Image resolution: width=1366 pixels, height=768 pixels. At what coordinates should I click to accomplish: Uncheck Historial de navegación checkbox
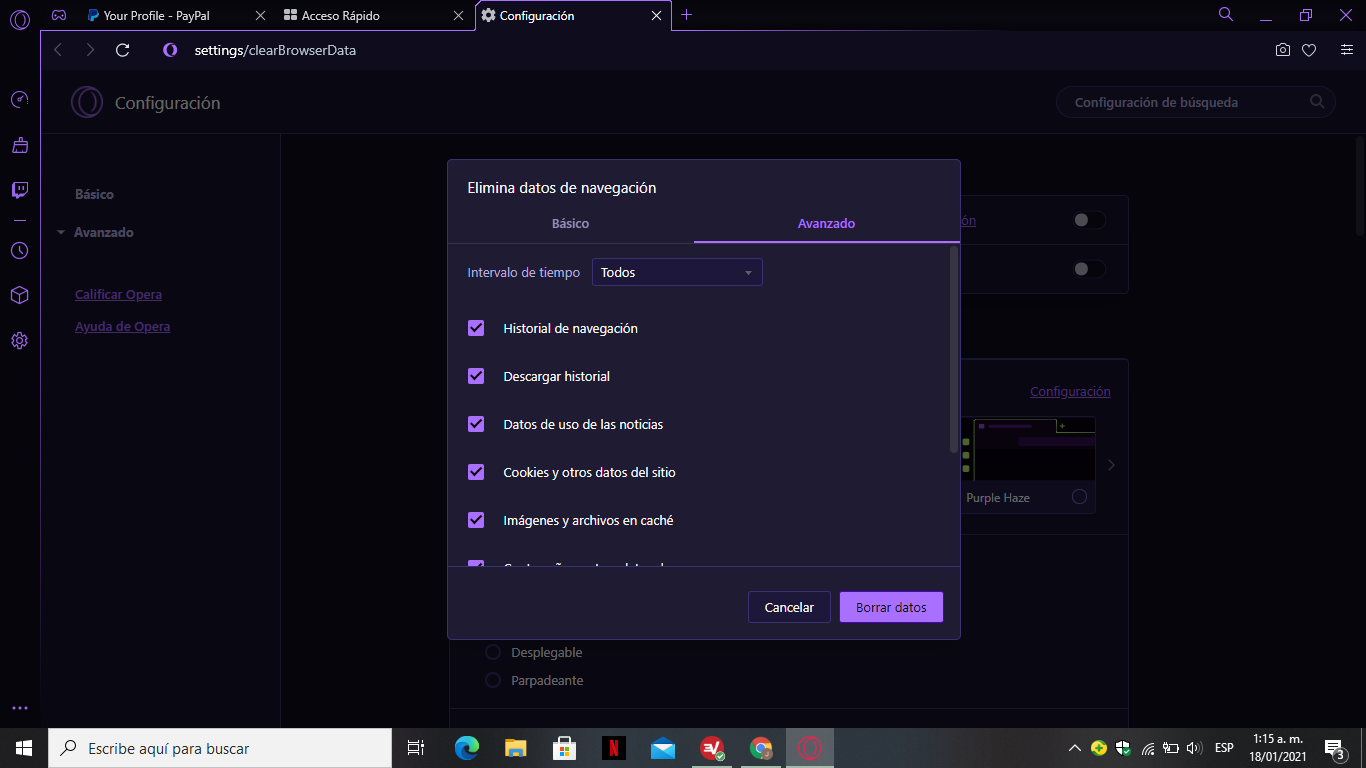pyautogui.click(x=476, y=328)
